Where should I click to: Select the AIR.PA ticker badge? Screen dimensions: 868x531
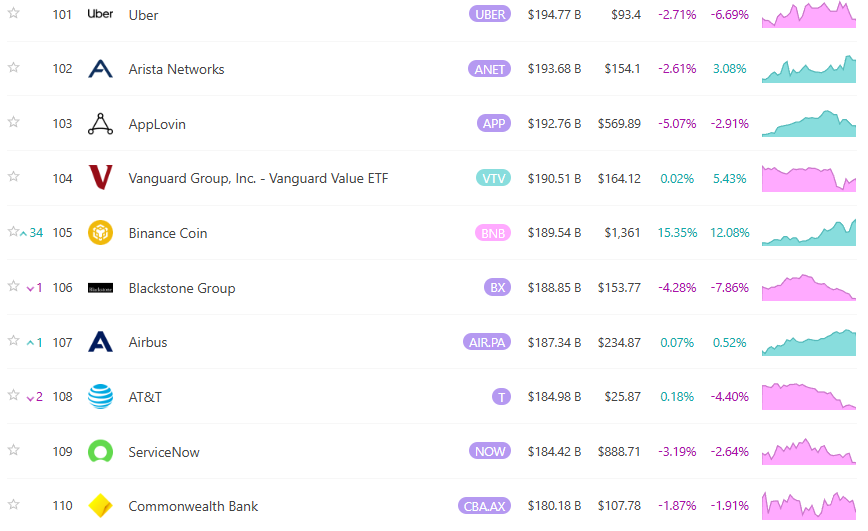(x=487, y=342)
